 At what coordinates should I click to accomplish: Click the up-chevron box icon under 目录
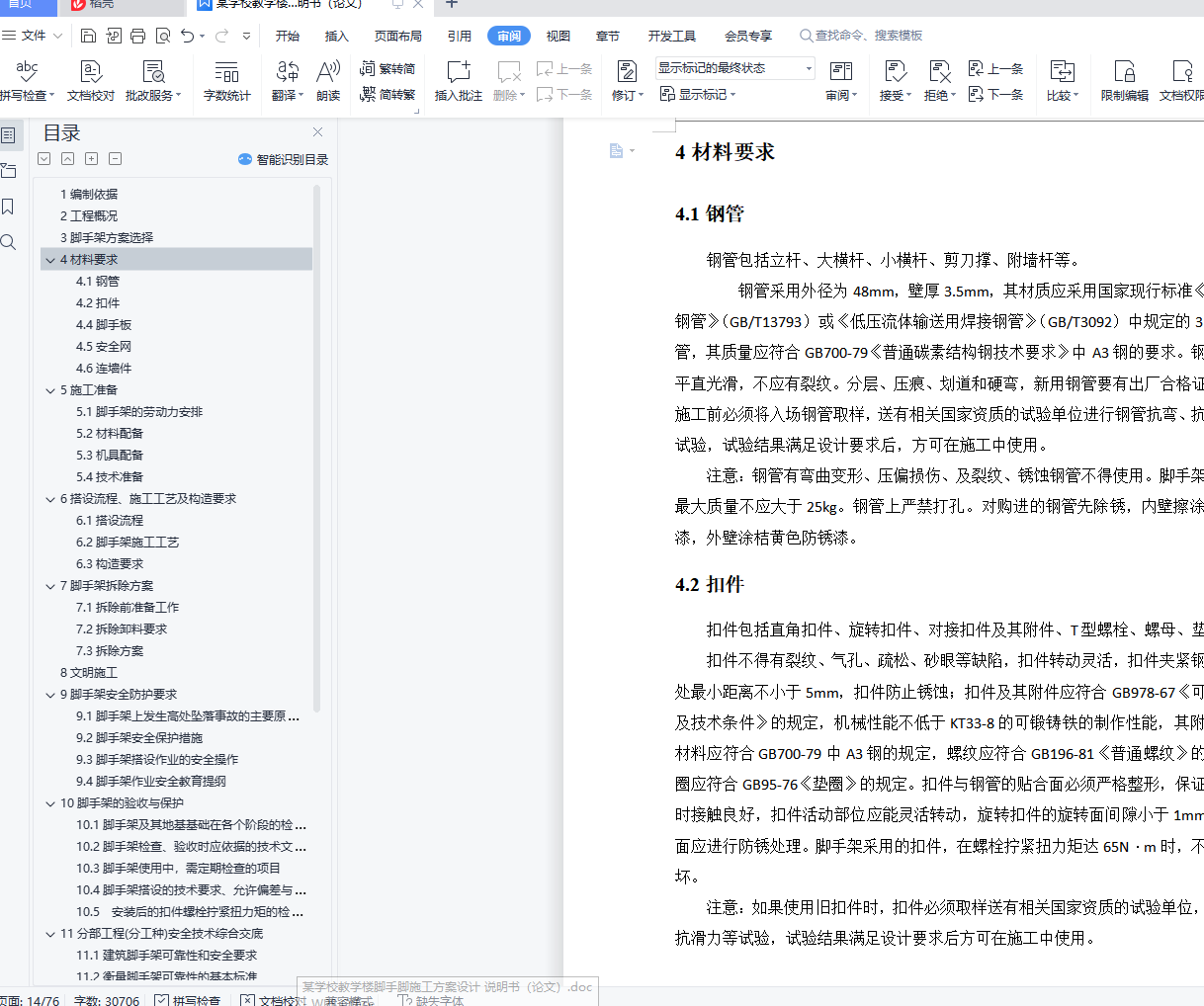67,159
